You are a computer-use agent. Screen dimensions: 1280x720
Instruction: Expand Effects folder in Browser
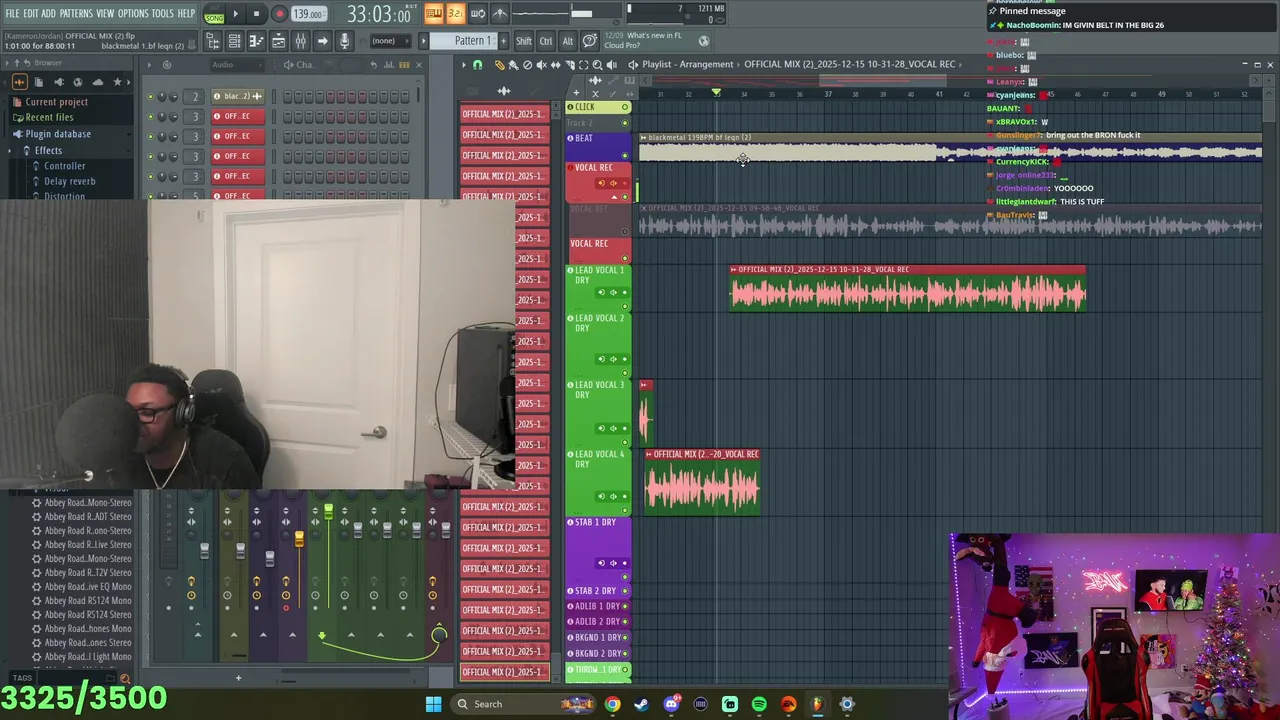48,150
